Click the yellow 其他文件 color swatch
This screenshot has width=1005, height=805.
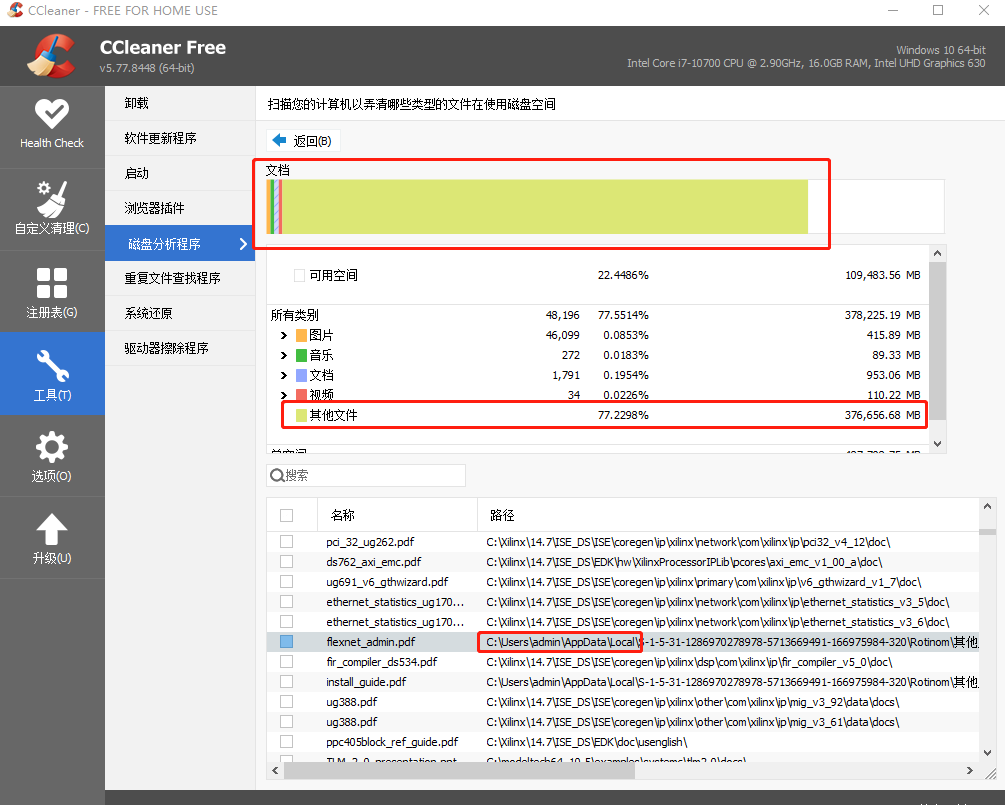[301, 415]
